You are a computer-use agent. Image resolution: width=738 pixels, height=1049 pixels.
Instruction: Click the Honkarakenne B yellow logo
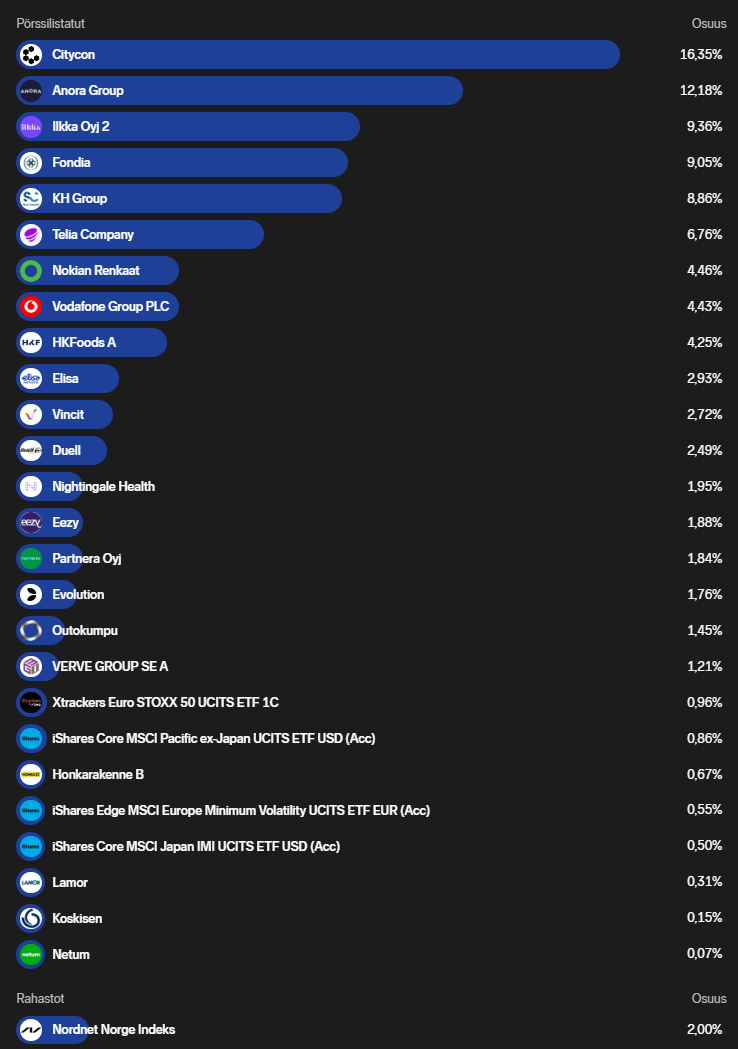(x=31, y=775)
